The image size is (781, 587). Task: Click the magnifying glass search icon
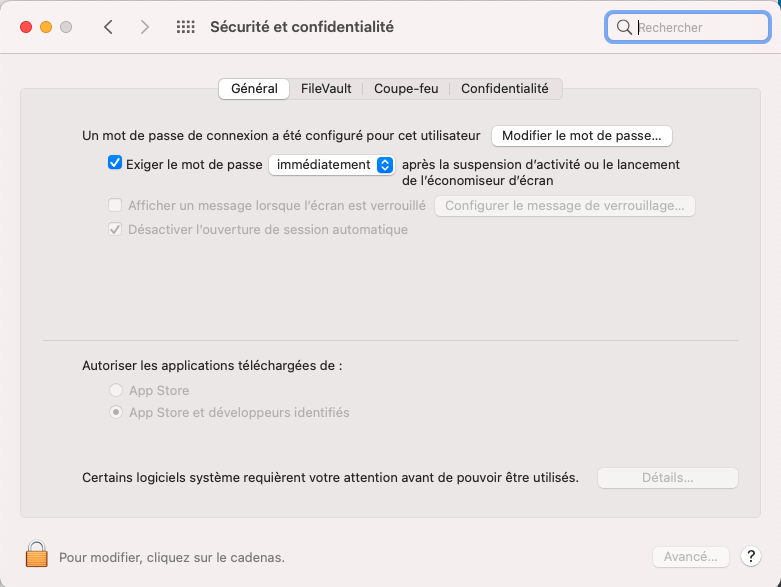pyautogui.click(x=624, y=27)
